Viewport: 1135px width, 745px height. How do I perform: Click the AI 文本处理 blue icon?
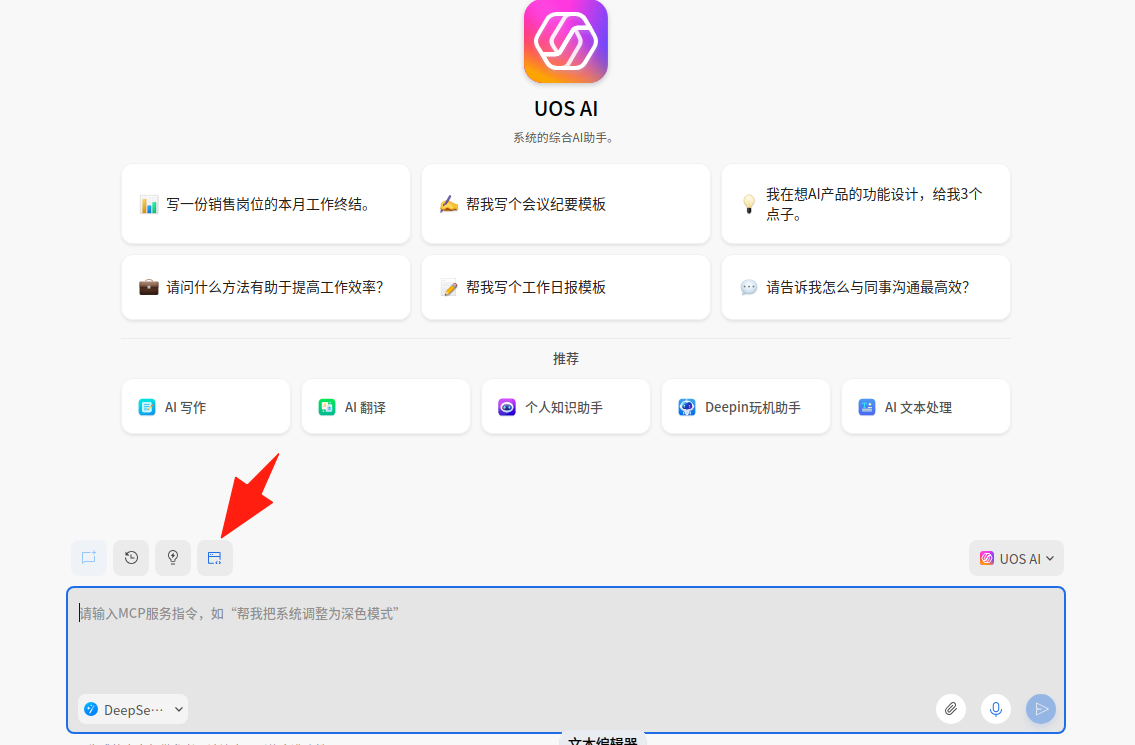866,408
